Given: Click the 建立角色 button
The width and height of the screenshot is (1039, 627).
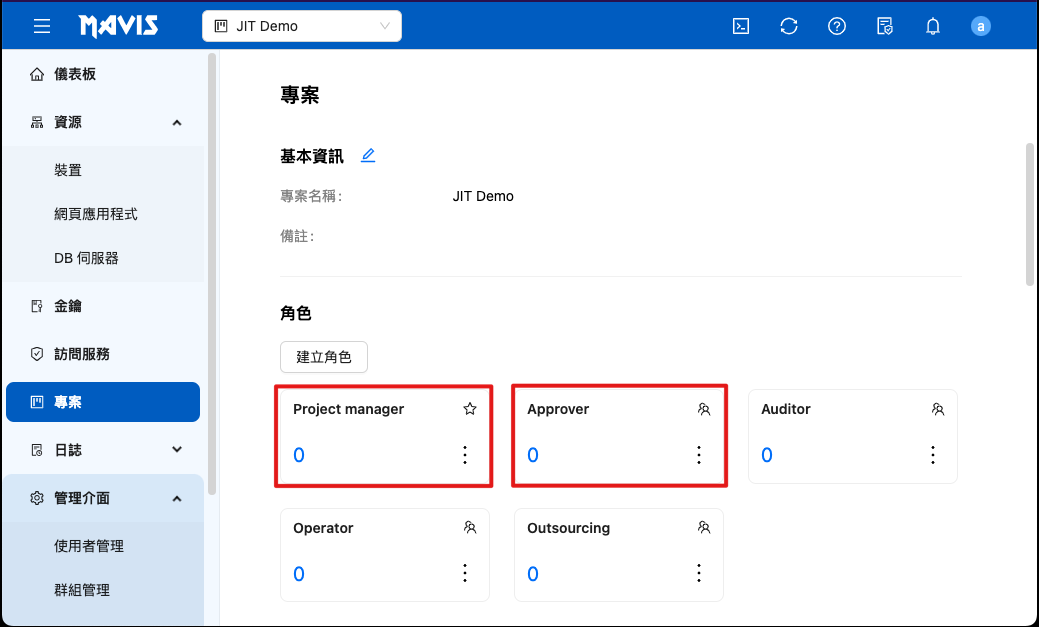Looking at the screenshot, I should pyautogui.click(x=324, y=357).
